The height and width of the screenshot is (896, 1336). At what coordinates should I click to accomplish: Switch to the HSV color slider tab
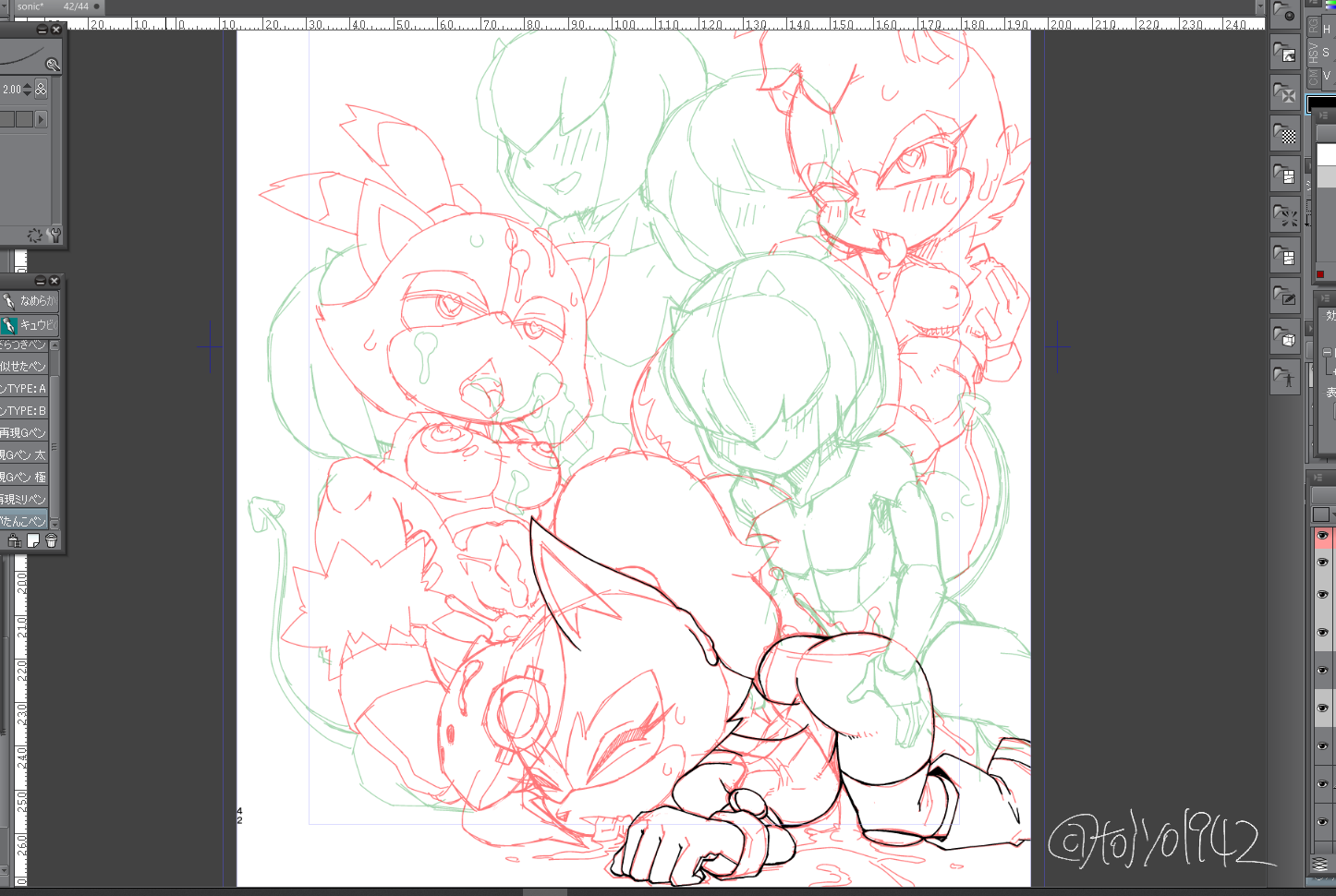coord(1314,54)
